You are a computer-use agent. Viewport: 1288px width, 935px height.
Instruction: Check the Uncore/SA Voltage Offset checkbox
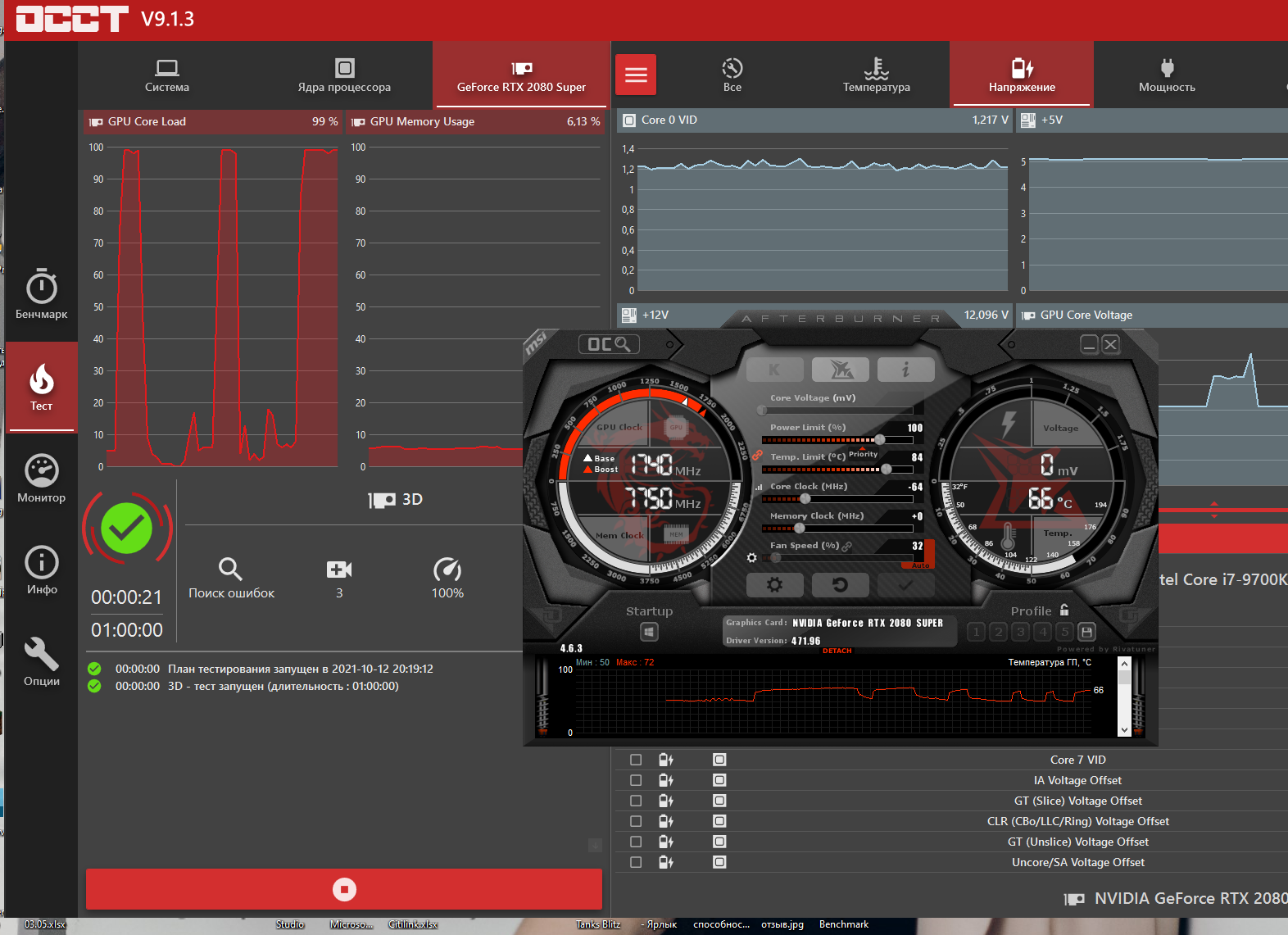pos(636,862)
